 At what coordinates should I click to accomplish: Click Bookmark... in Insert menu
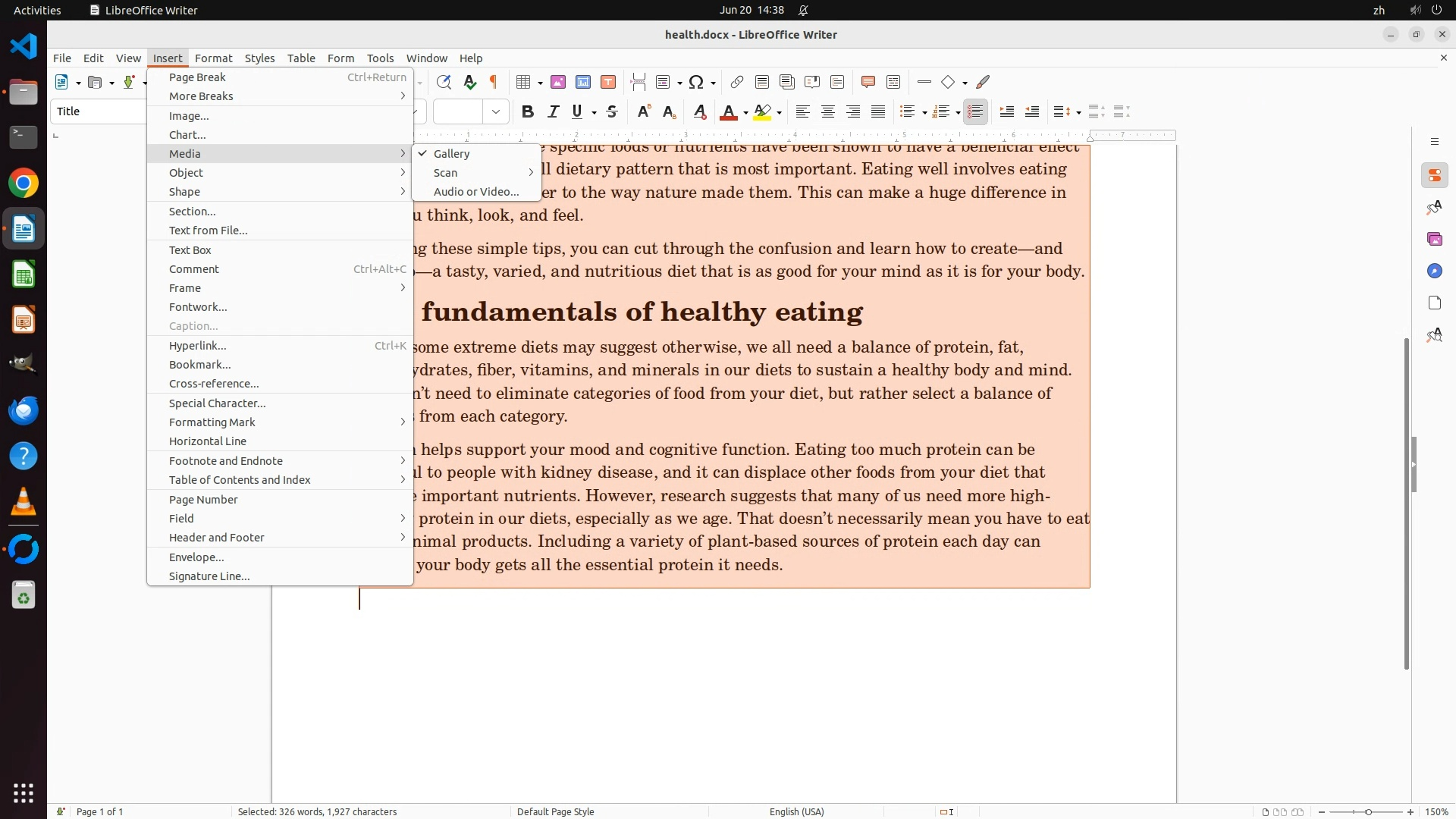tap(199, 364)
